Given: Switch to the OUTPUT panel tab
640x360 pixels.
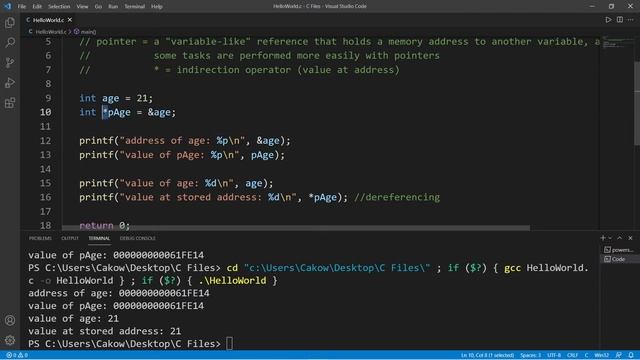Looking at the screenshot, I should pos(70,238).
